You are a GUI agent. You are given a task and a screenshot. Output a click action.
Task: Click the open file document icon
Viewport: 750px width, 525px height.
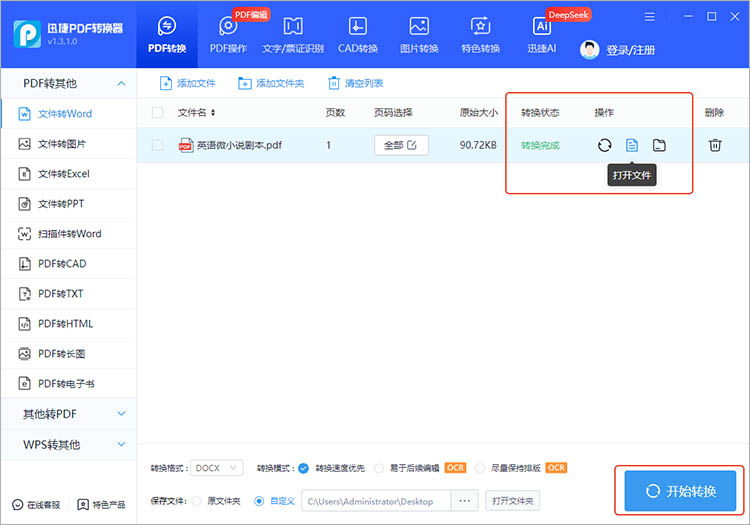(631, 145)
